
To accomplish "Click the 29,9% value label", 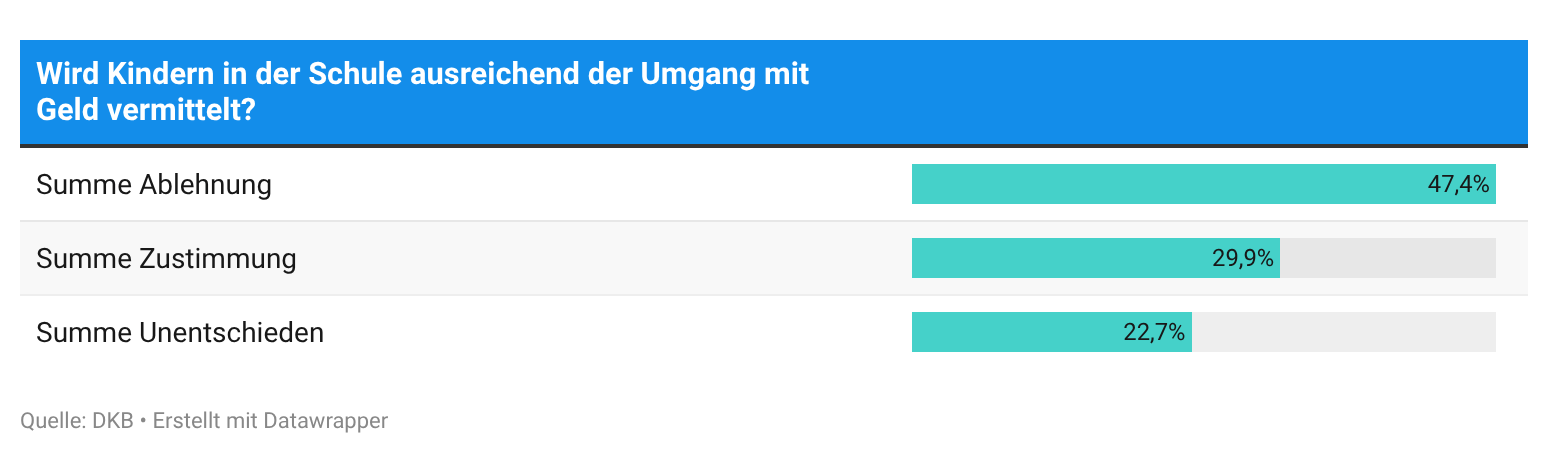I will point(1243,259).
